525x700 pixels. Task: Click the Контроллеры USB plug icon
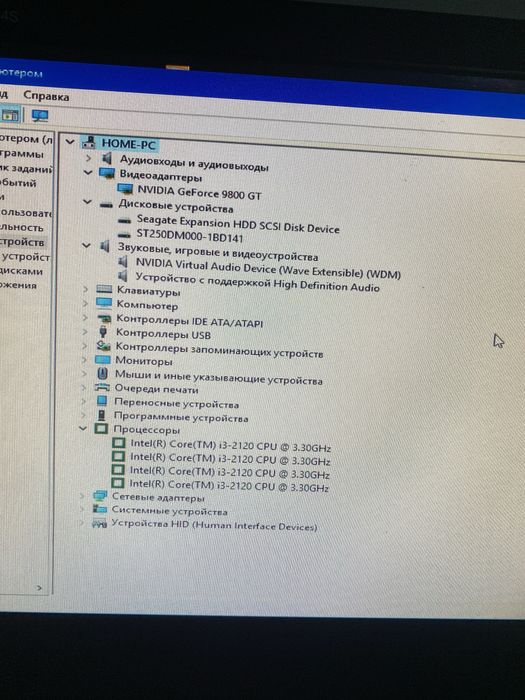(x=104, y=332)
